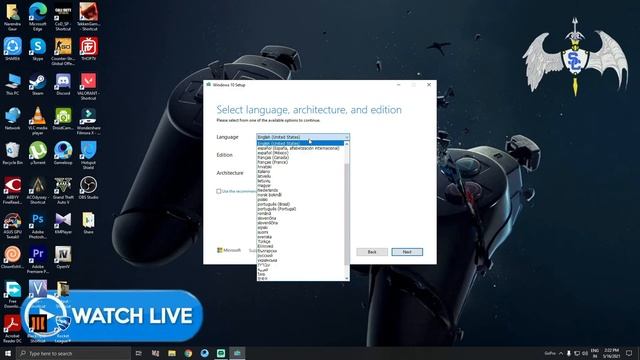
Task: Open the DroidCam desktop shortcut
Action: click(x=63, y=118)
